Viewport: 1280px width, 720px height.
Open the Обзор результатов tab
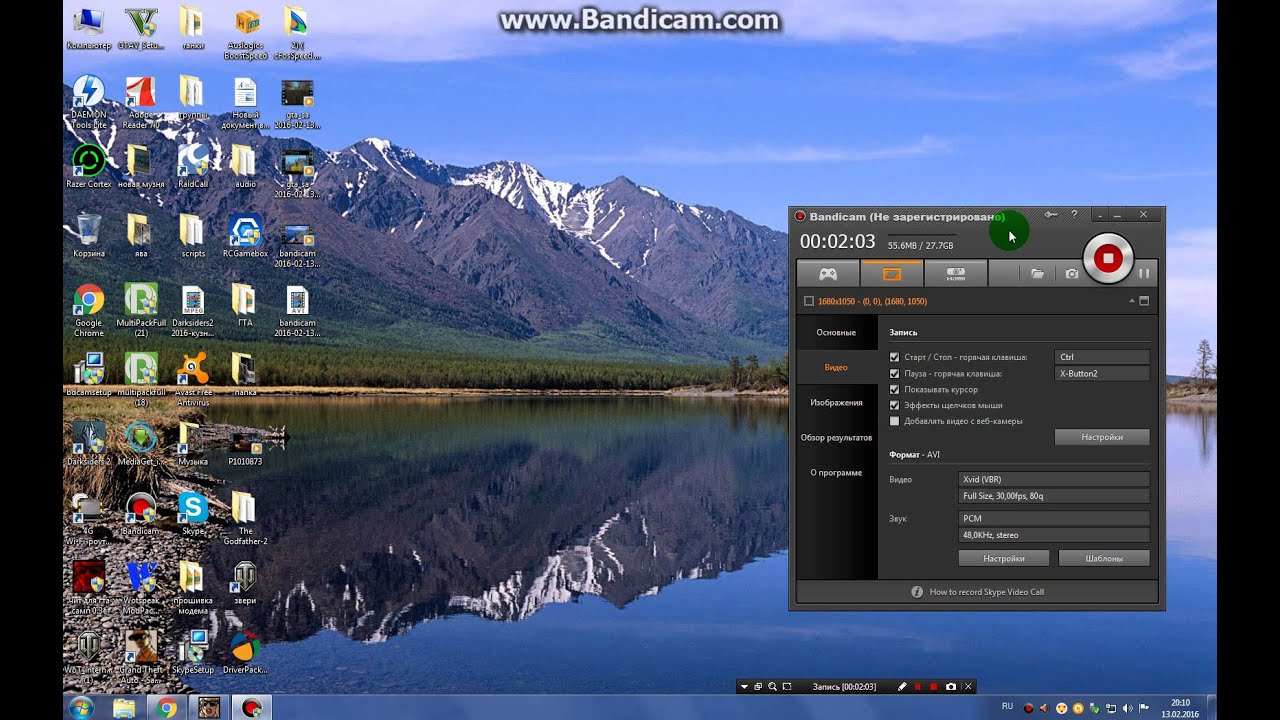tap(836, 437)
